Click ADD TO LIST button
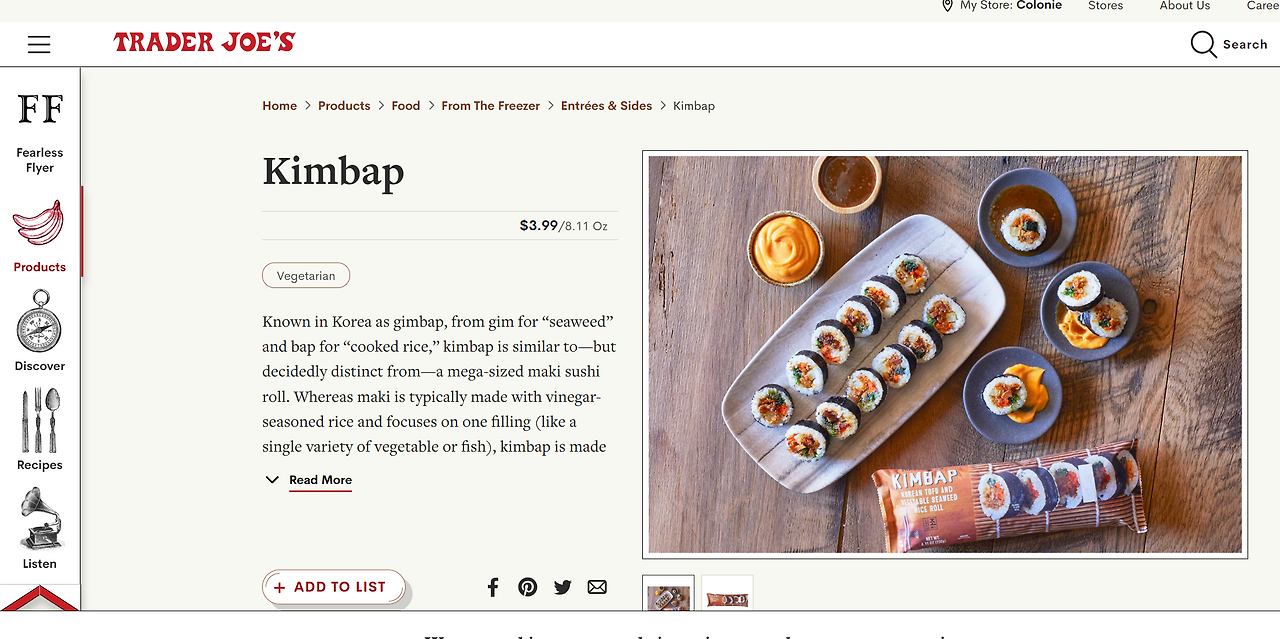This screenshot has height=639, width=1280. click(333, 587)
